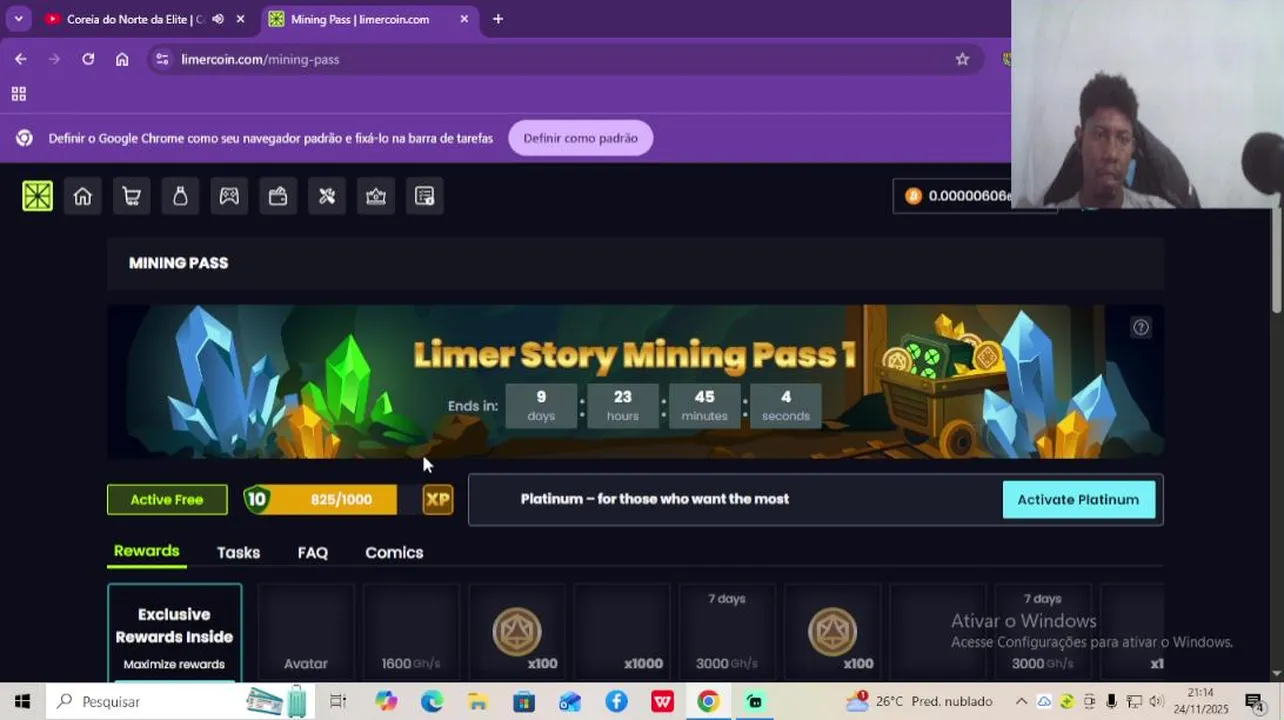Click the MINING PASS heading text

pyautogui.click(x=178, y=263)
